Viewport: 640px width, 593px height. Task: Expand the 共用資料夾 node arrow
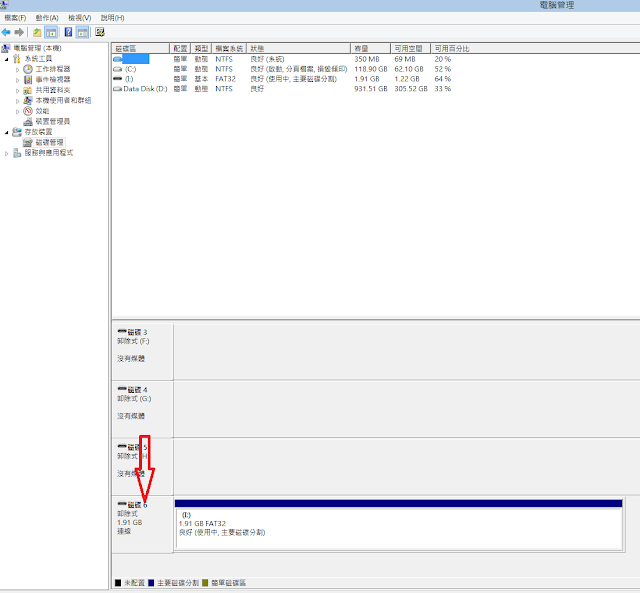pyautogui.click(x=18, y=91)
